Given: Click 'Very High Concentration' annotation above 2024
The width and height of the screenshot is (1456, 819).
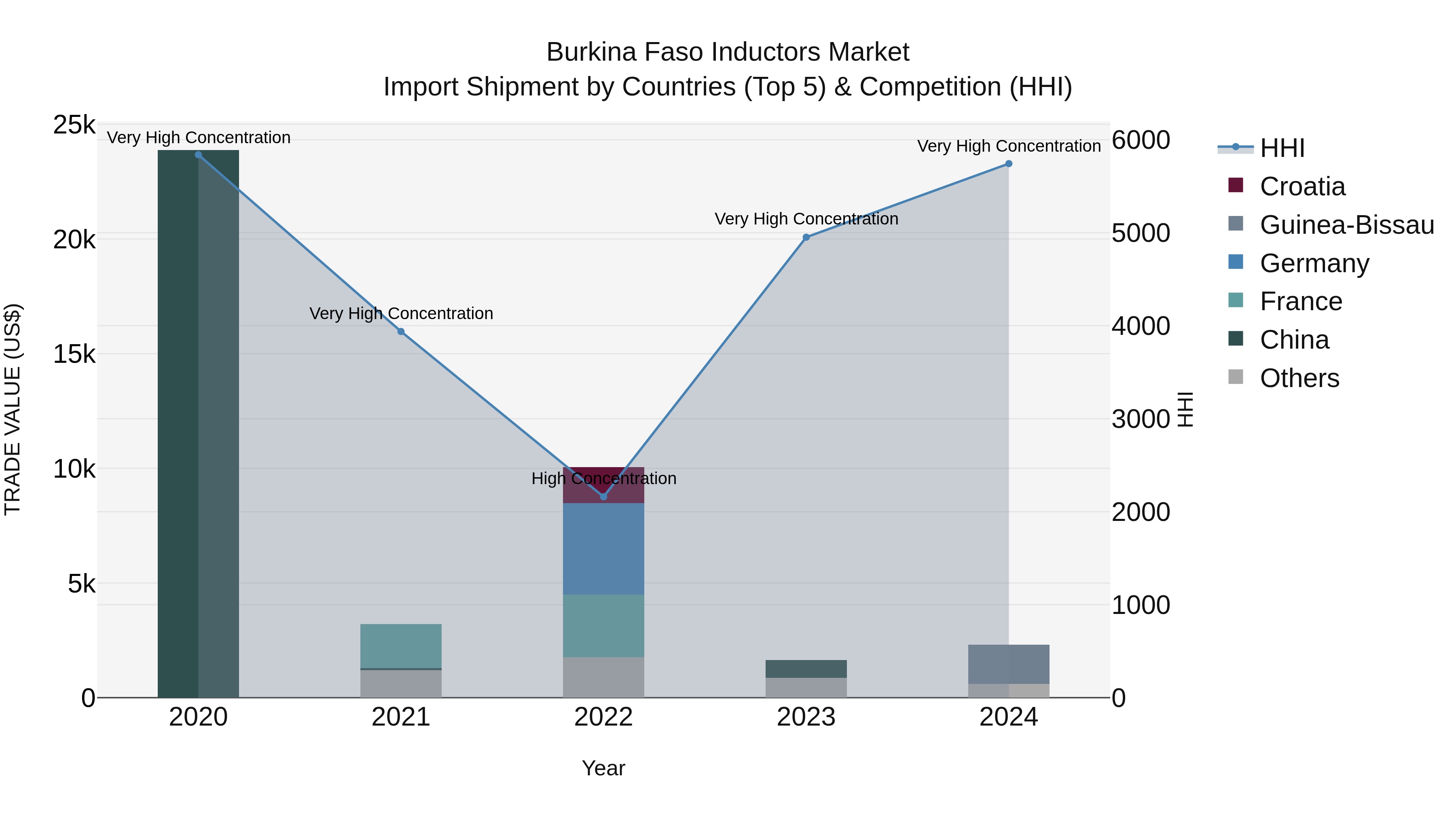Looking at the screenshot, I should pos(1009,146).
